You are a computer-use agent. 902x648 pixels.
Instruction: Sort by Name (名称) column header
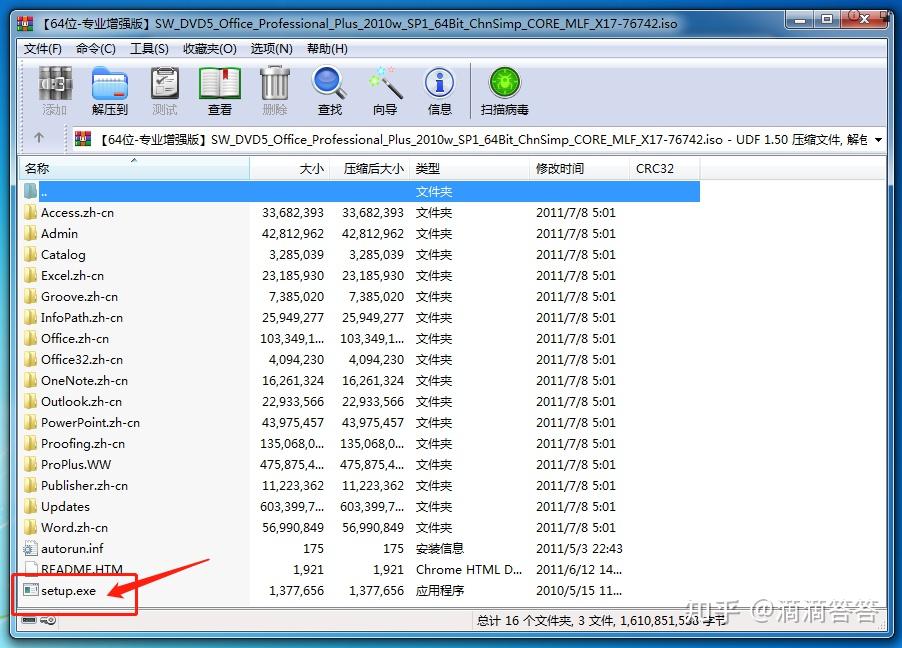click(135, 169)
